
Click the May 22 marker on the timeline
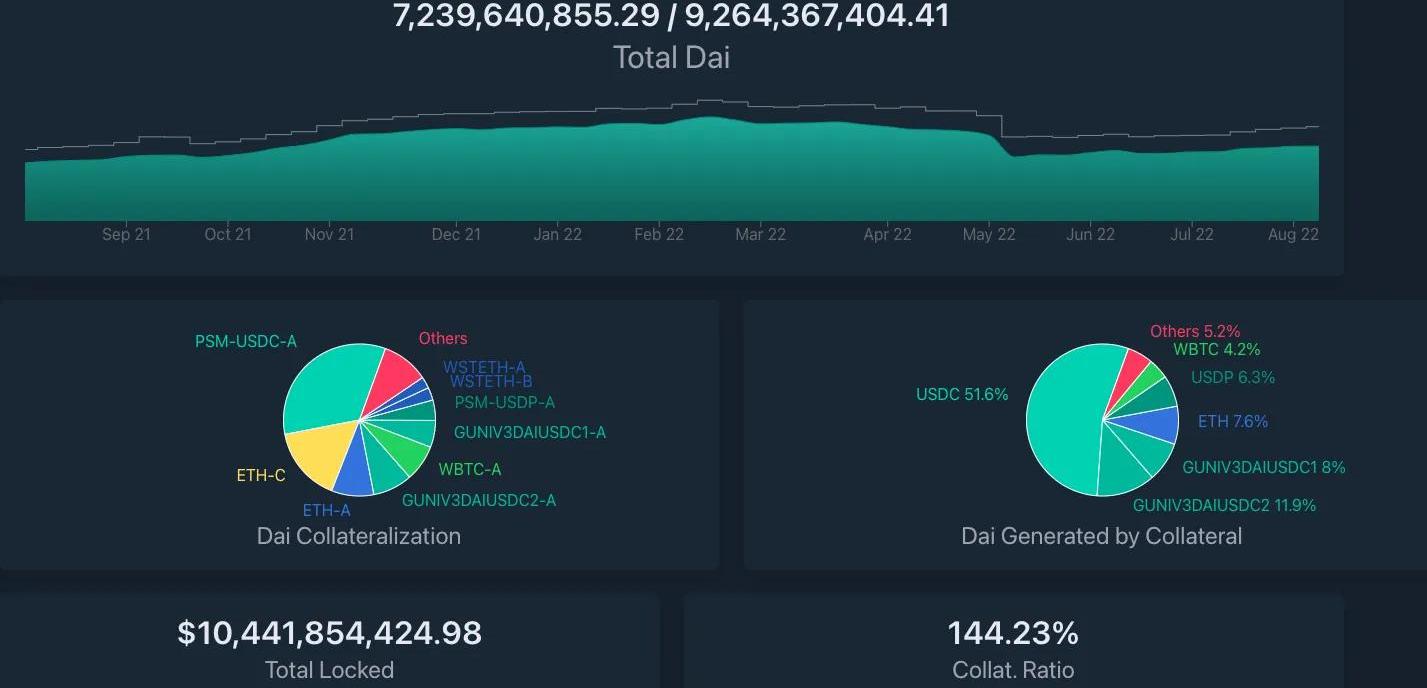(x=988, y=234)
